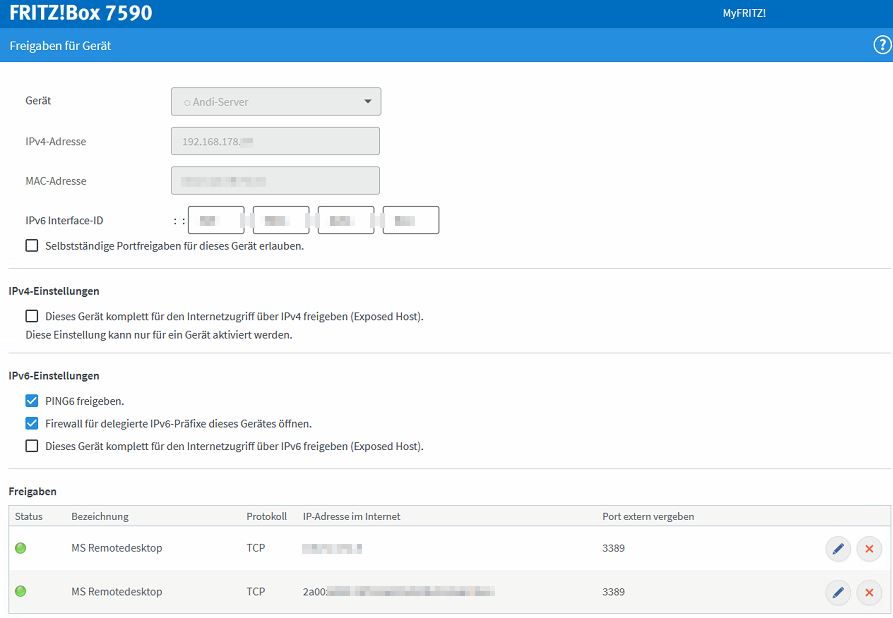Click green status dot of 2a00 share row

pyautogui.click(x=21, y=591)
